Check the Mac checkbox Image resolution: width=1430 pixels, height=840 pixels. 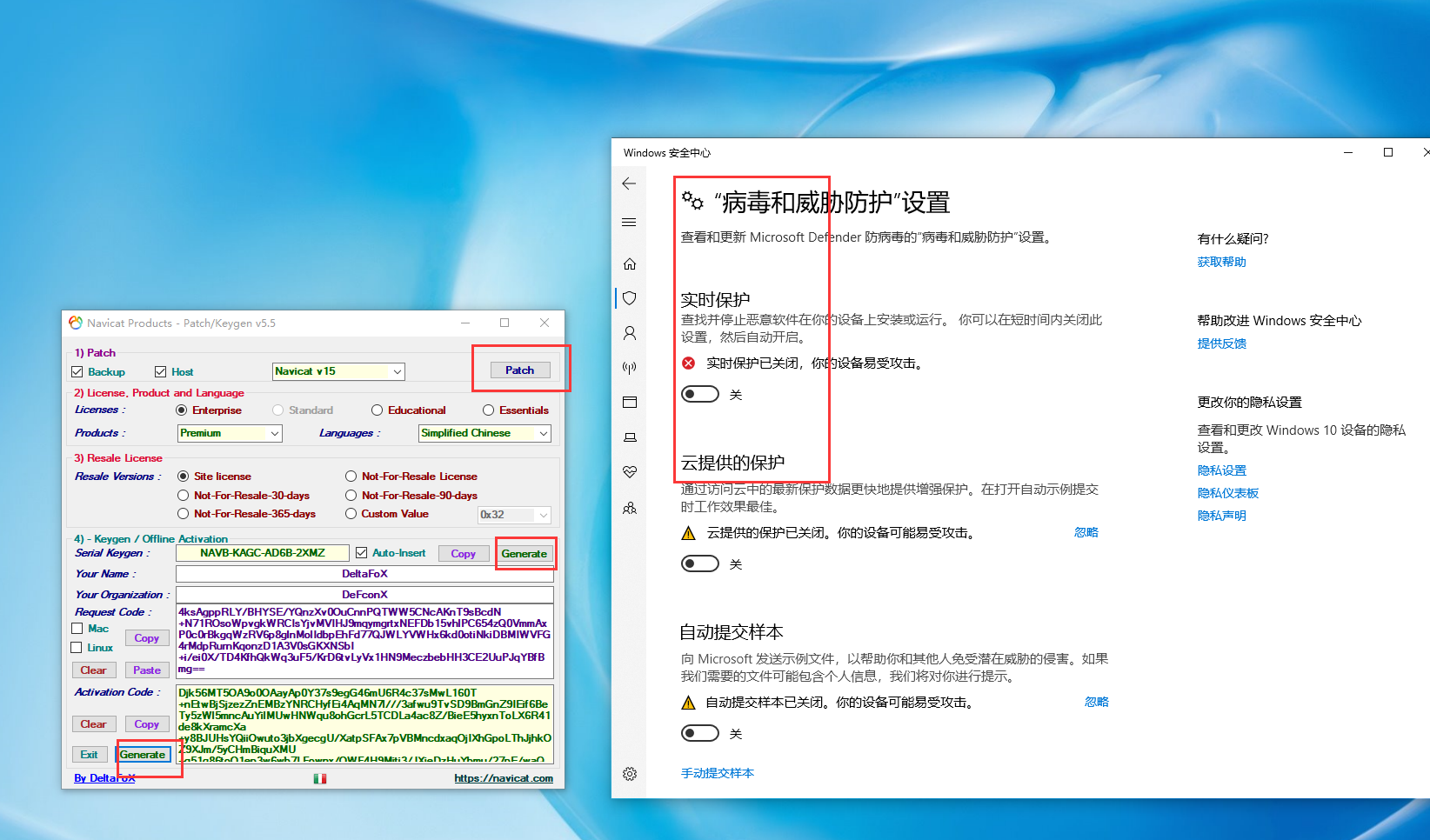pos(77,629)
